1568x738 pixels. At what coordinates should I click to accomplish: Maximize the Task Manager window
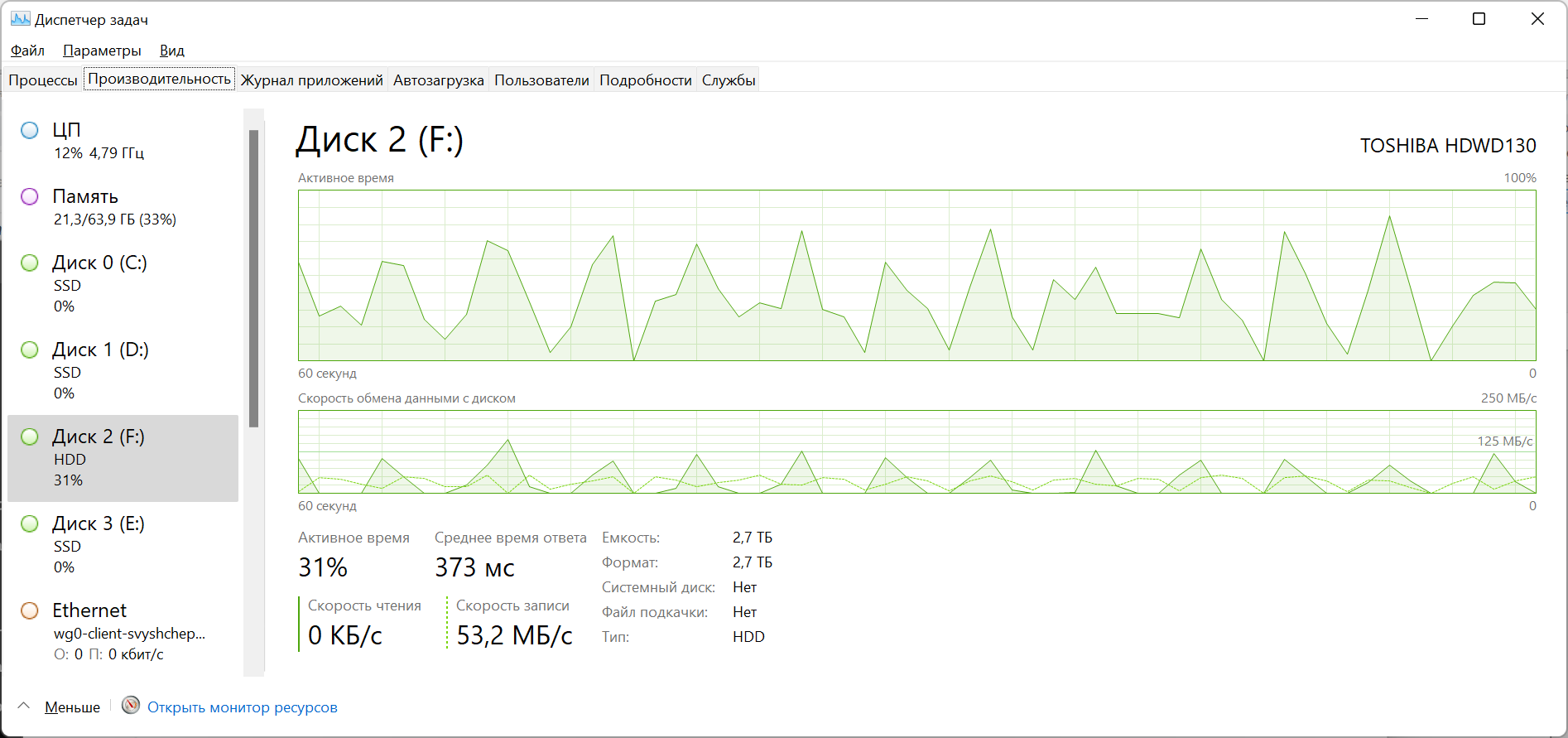[1479, 19]
